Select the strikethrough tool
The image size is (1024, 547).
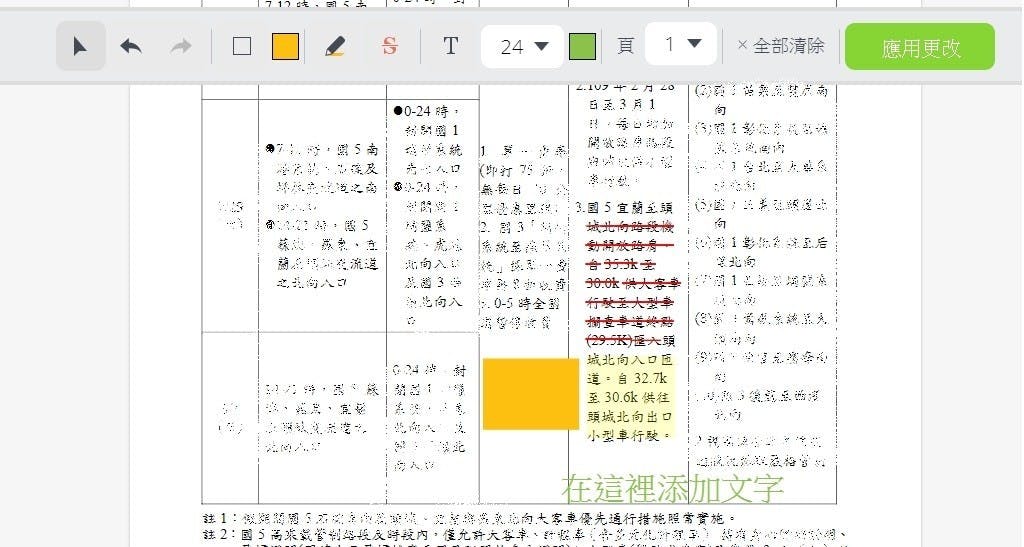(389, 46)
